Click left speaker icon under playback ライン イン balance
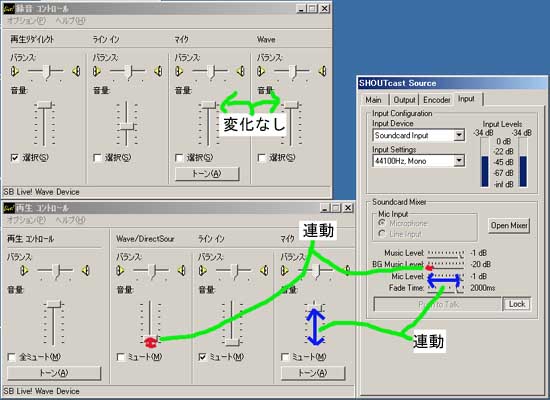The width and height of the screenshot is (550, 400). [x=202, y=271]
